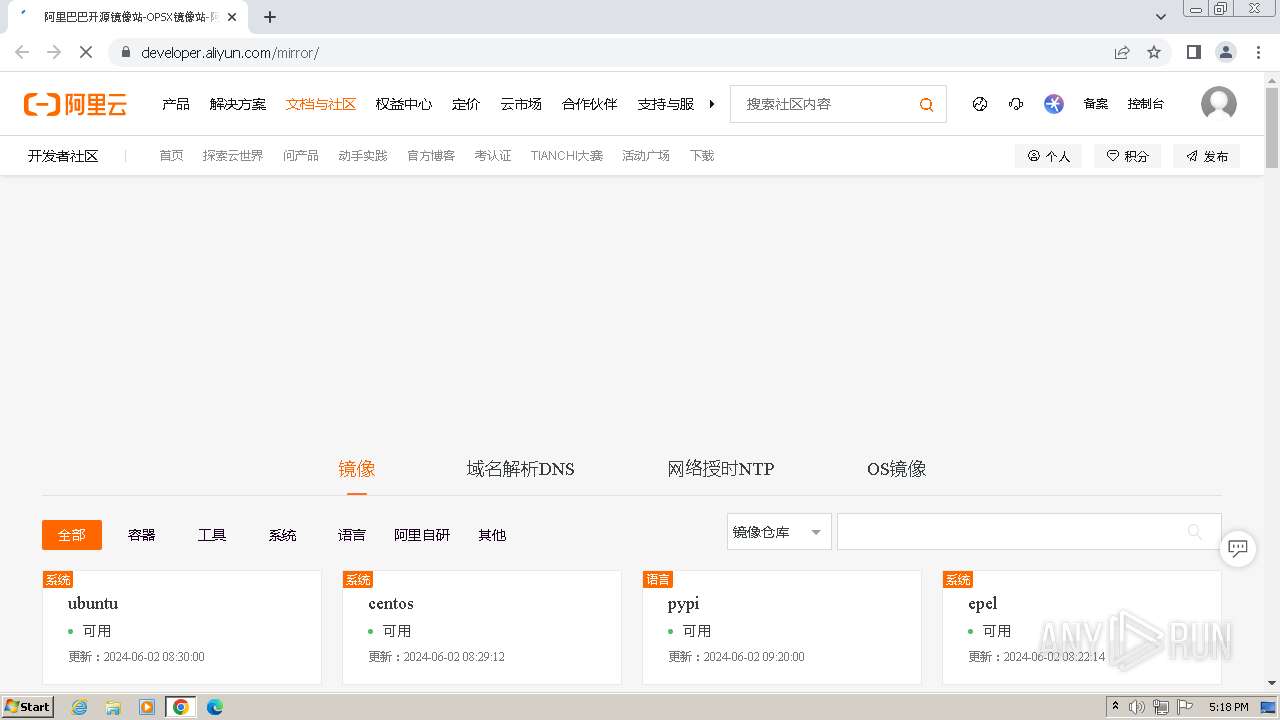Screen dimensions: 1280x720
Task: Close the Aliyun mirror tab
Action: pyautogui.click(x=231, y=17)
